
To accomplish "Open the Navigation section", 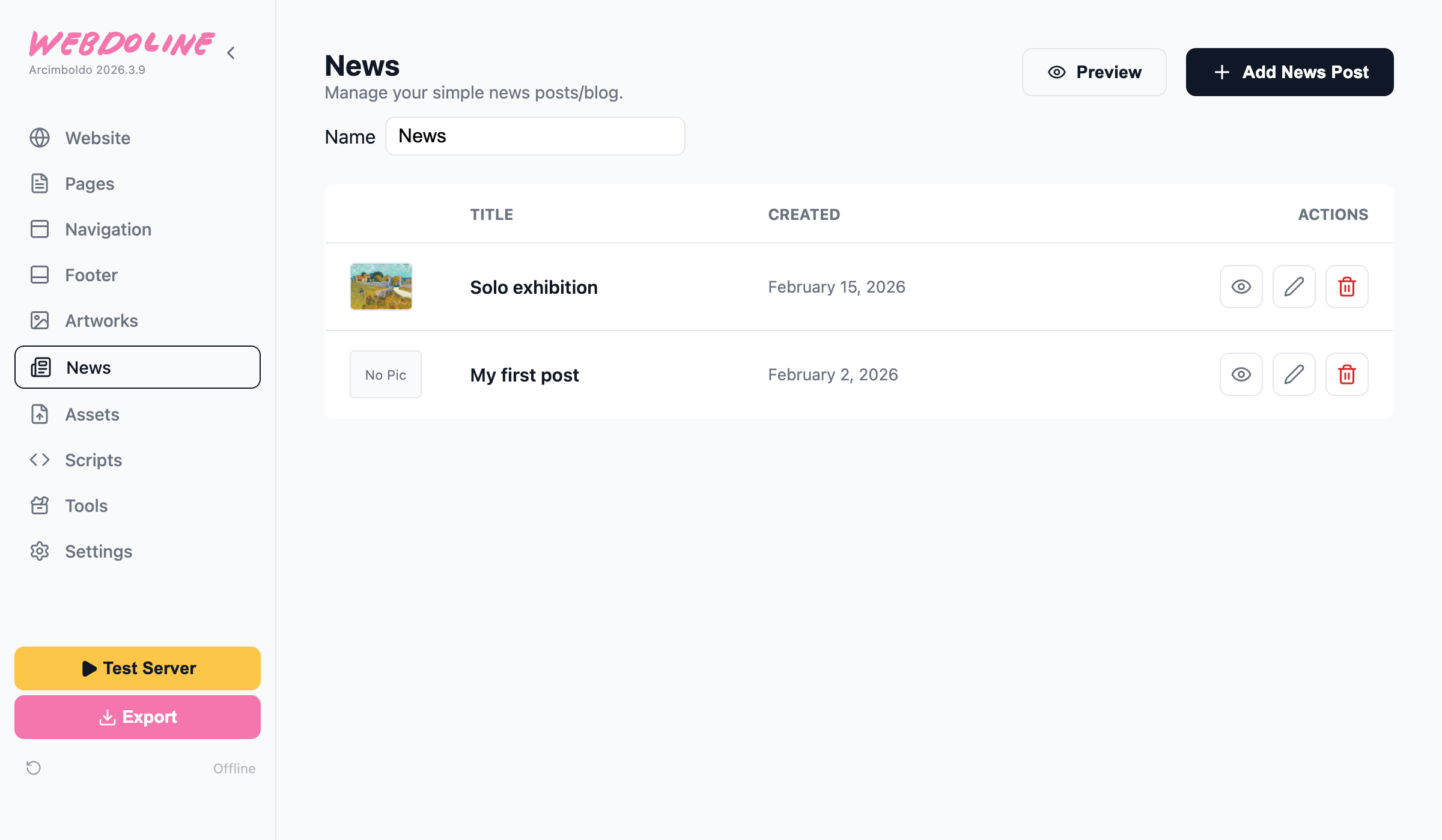I will tap(108, 229).
